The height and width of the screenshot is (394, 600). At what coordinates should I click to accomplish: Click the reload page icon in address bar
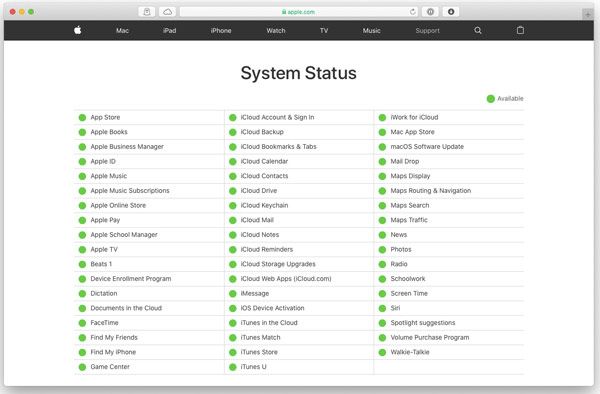click(412, 12)
